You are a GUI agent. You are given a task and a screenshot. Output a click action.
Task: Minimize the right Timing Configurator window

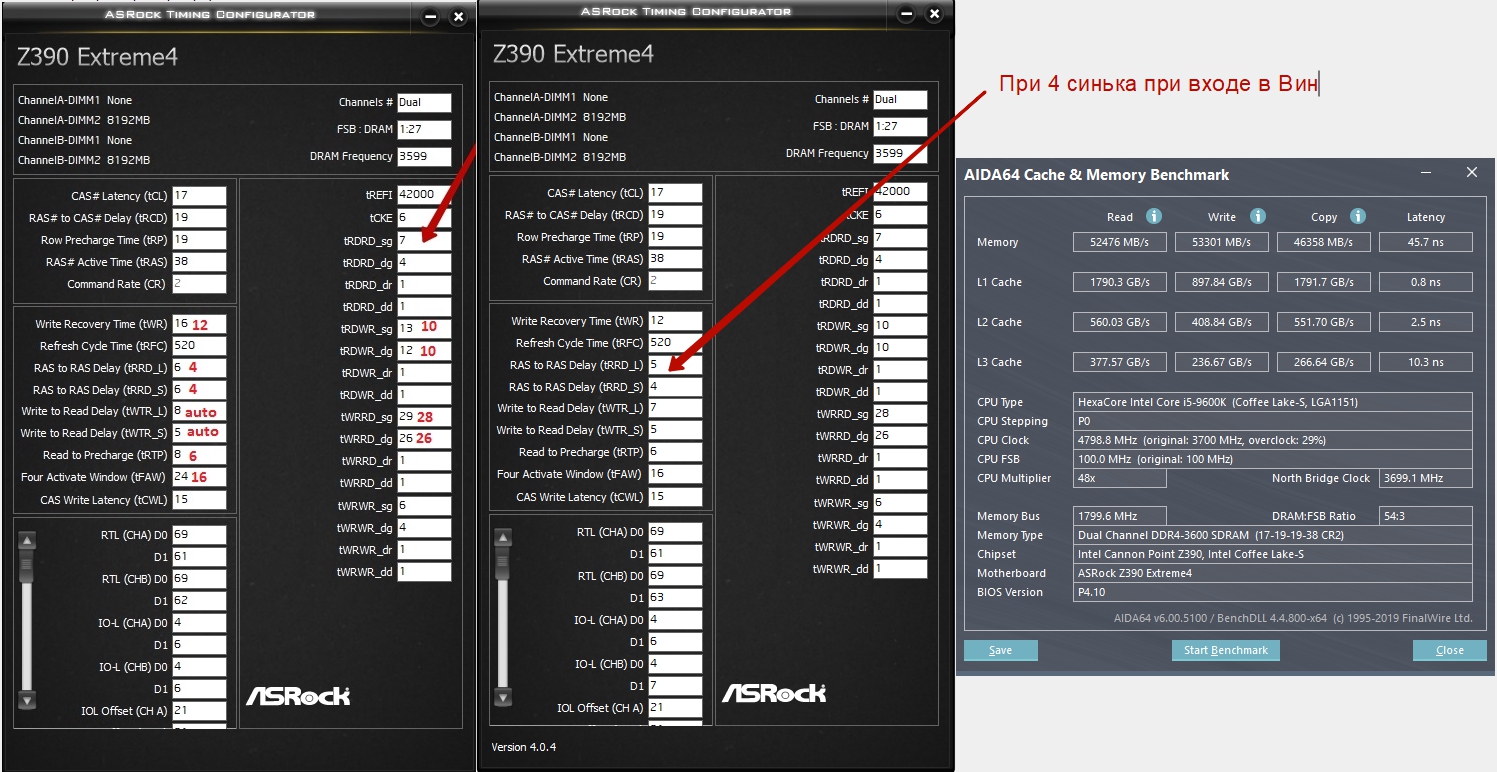(906, 14)
